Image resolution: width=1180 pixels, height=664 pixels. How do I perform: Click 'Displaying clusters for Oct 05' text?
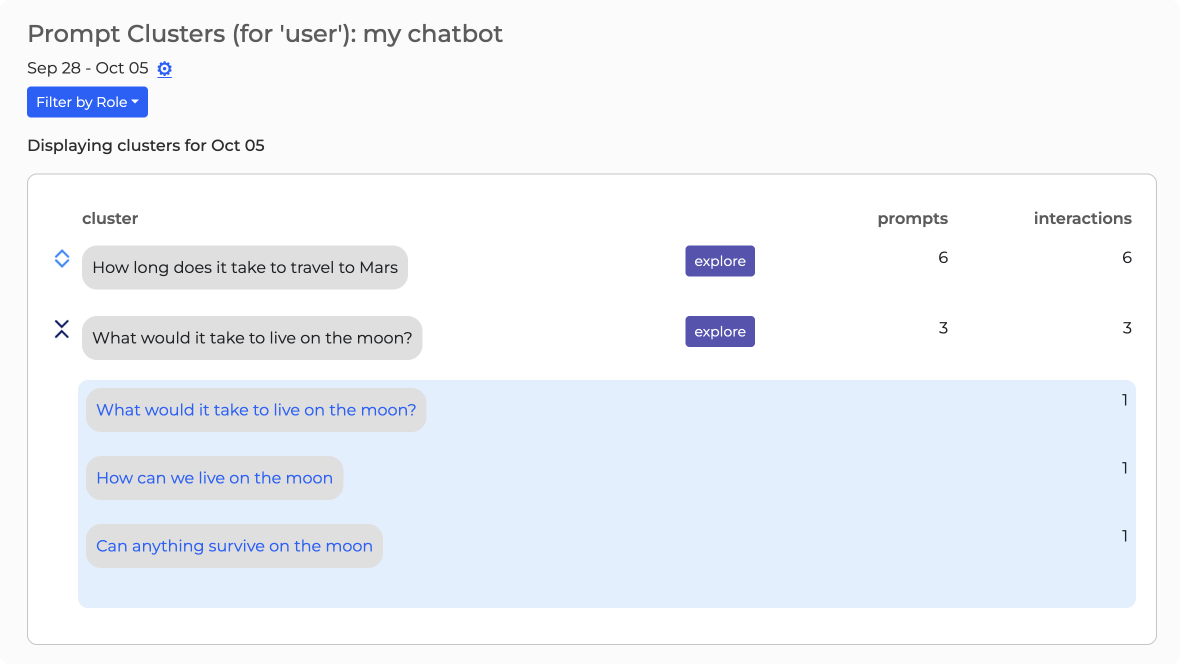(x=146, y=145)
